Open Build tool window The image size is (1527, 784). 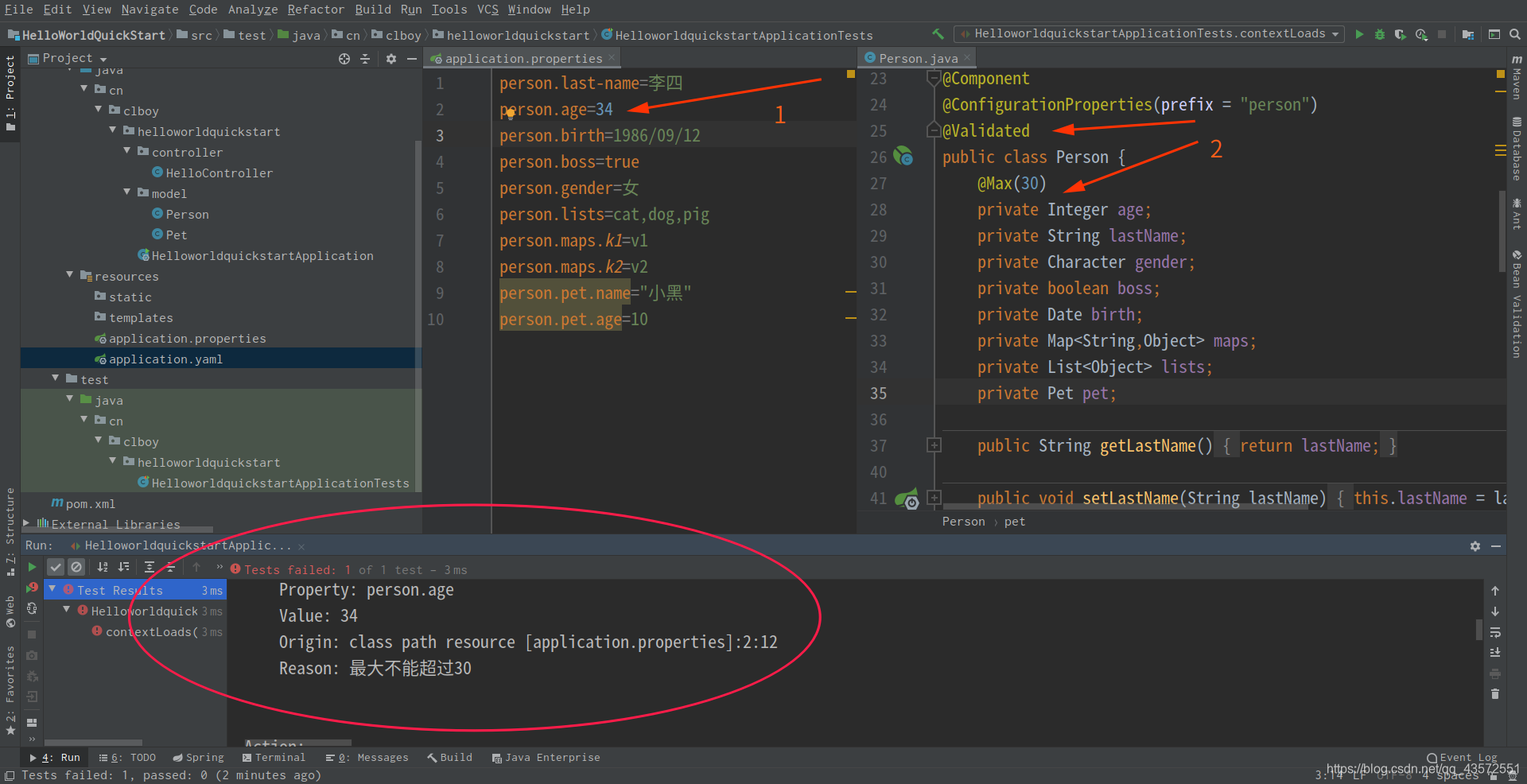click(x=449, y=758)
